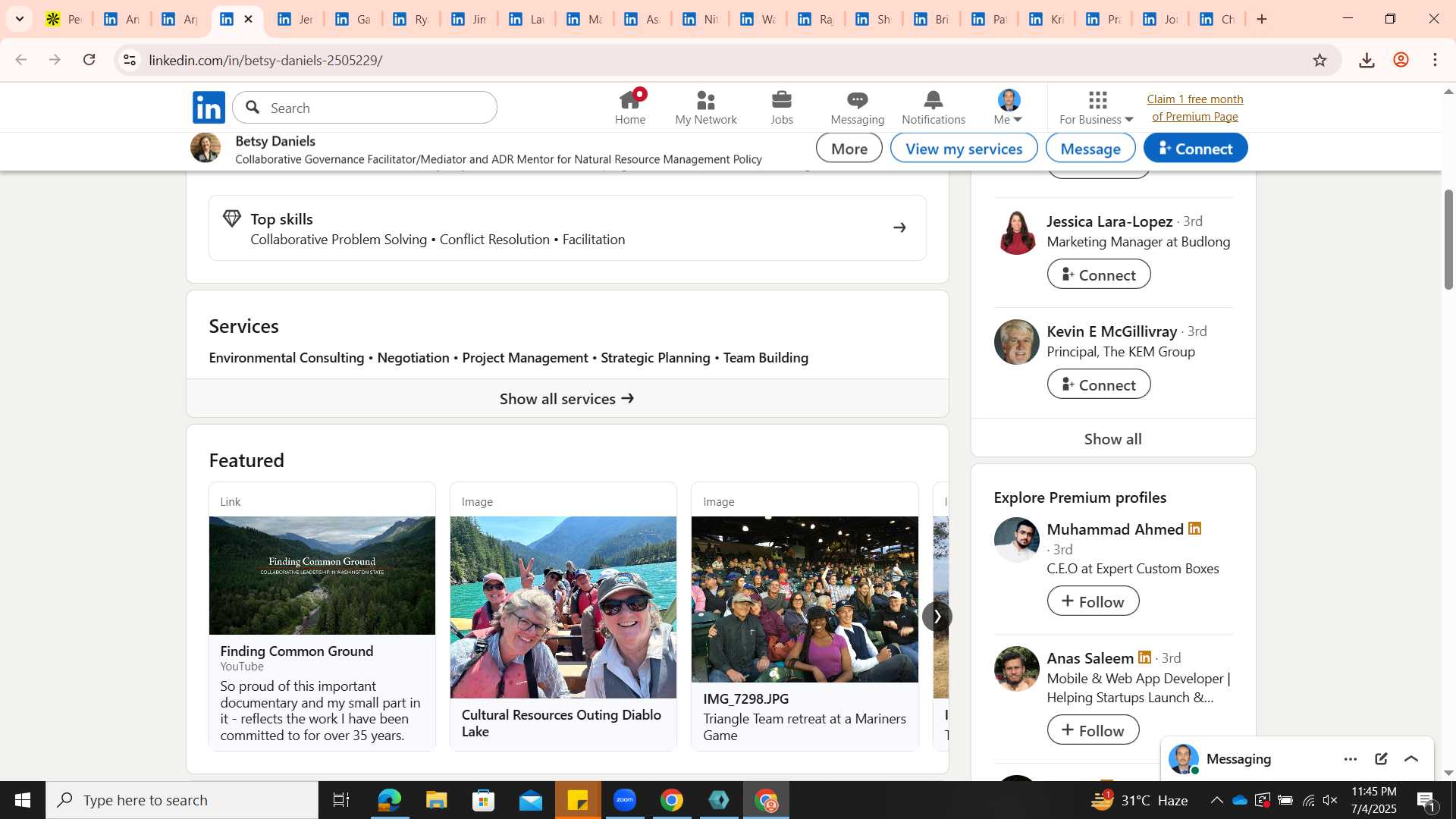Open Microsoft Edge from taskbar

[389, 800]
